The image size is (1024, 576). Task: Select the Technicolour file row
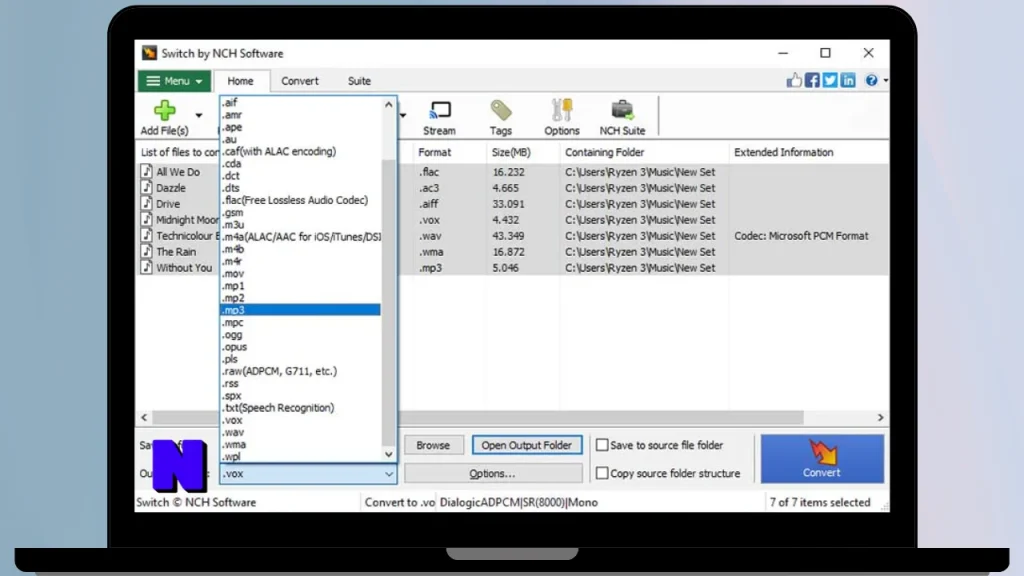coord(513,236)
